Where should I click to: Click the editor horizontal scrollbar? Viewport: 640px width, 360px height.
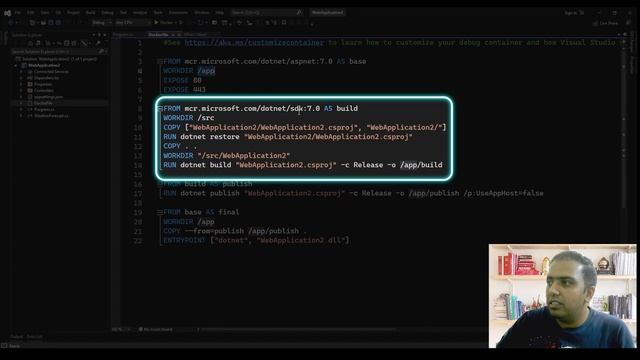point(298,329)
